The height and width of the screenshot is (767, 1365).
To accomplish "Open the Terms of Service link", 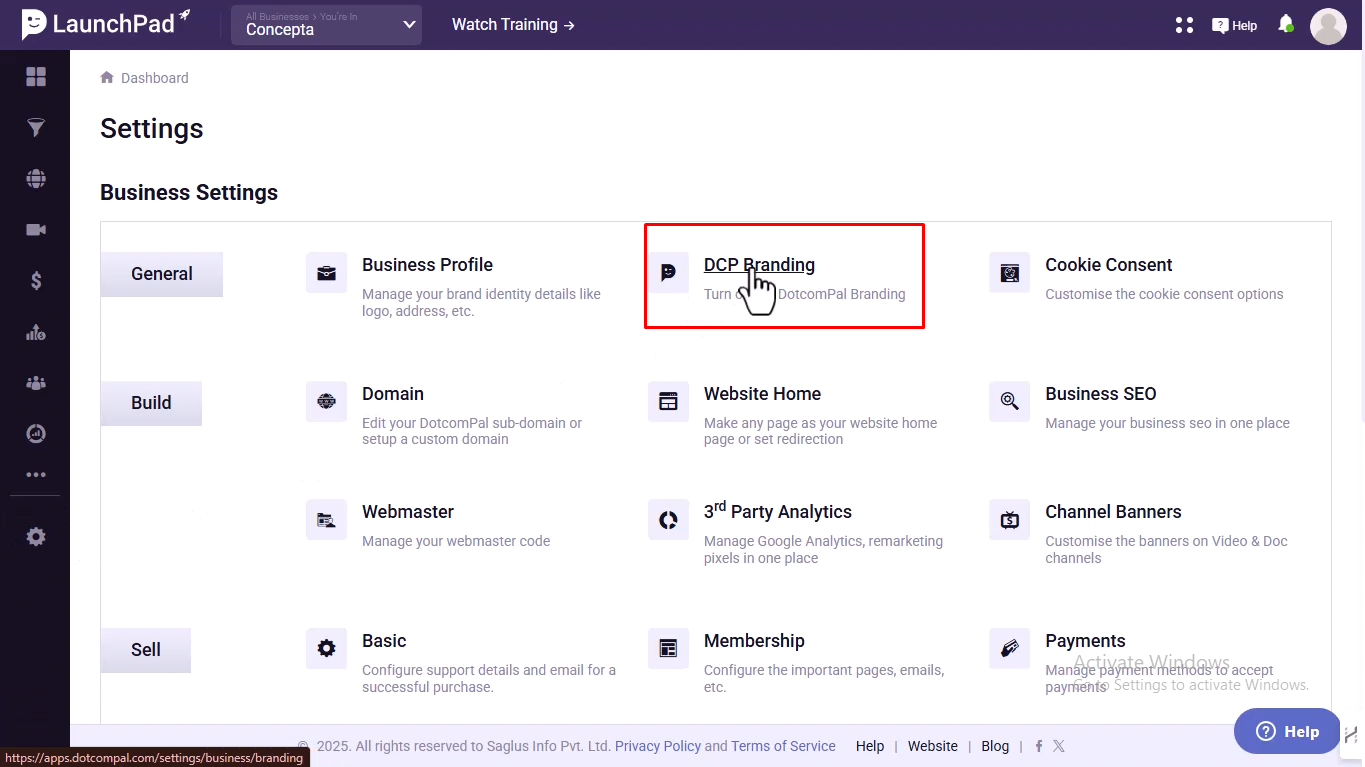I will (x=783, y=746).
